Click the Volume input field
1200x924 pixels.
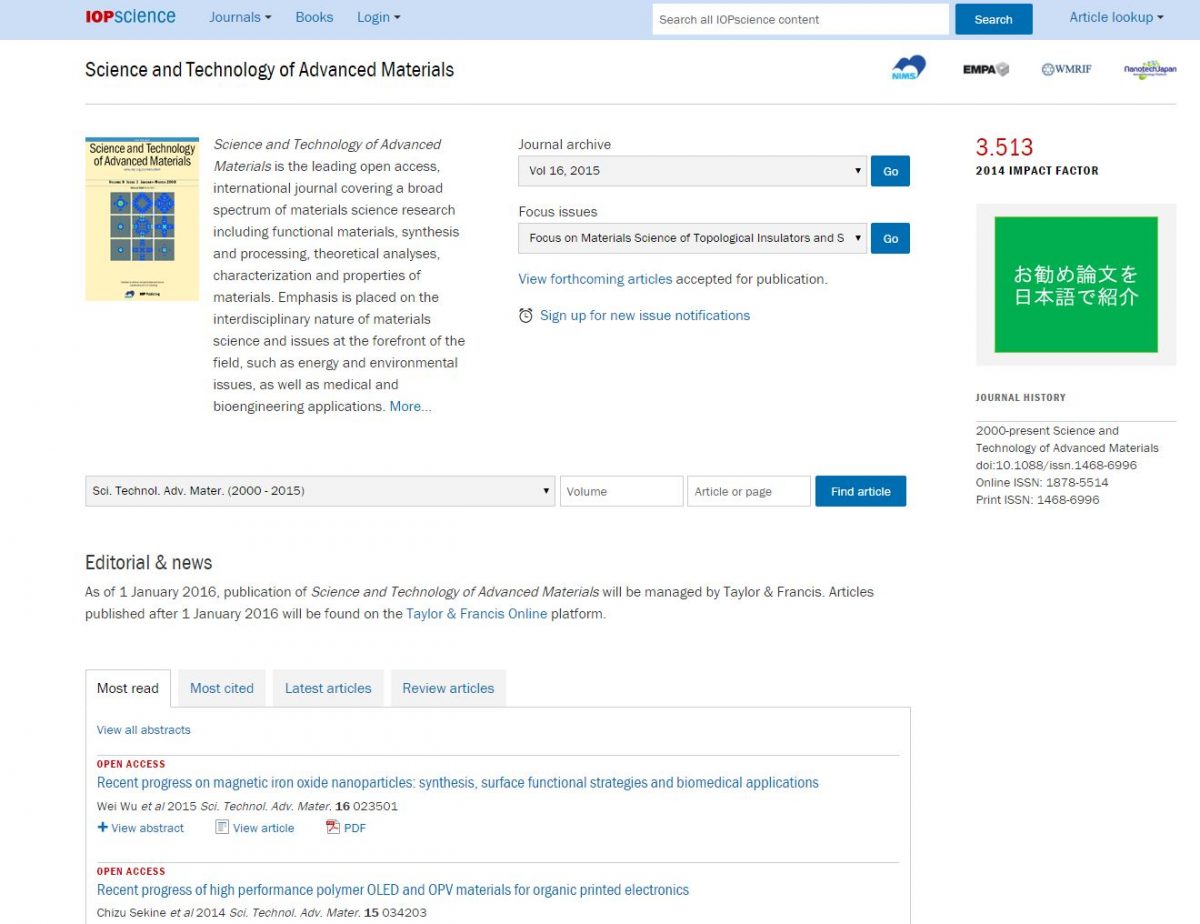(622, 491)
